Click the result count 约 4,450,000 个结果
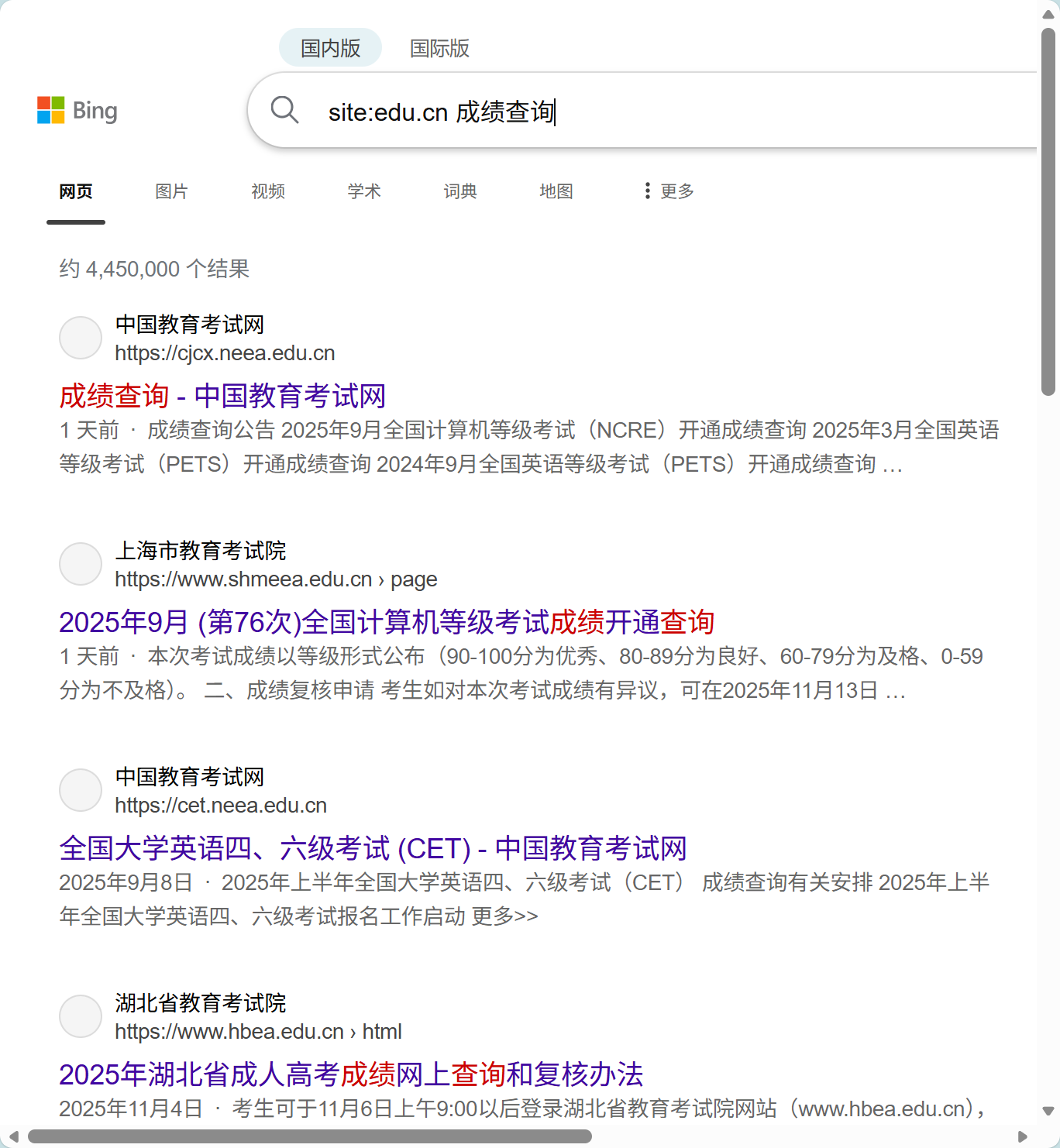Image resolution: width=1060 pixels, height=1148 pixels. pyautogui.click(x=154, y=269)
